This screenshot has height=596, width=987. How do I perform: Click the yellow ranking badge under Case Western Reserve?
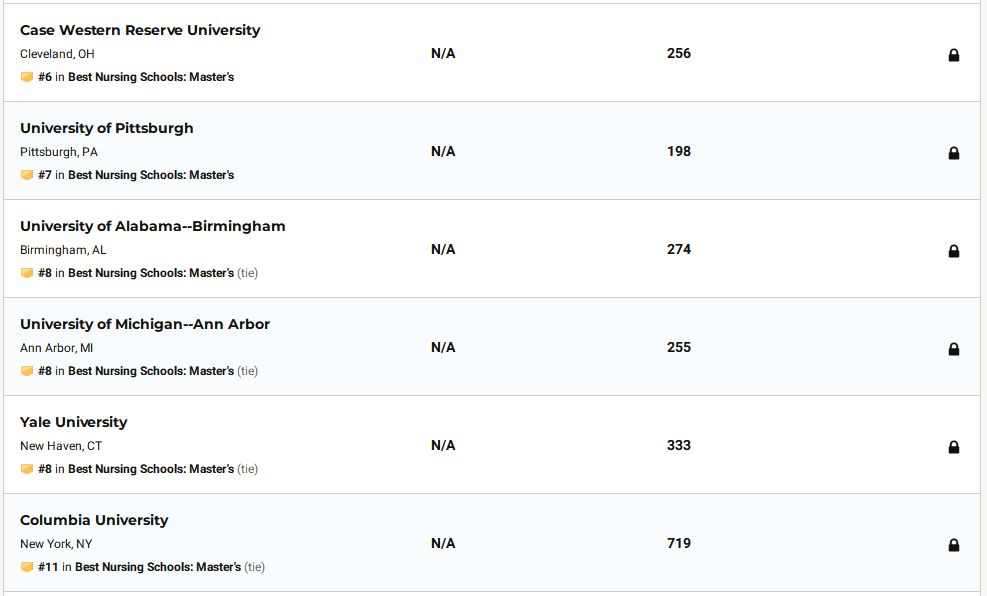point(26,77)
